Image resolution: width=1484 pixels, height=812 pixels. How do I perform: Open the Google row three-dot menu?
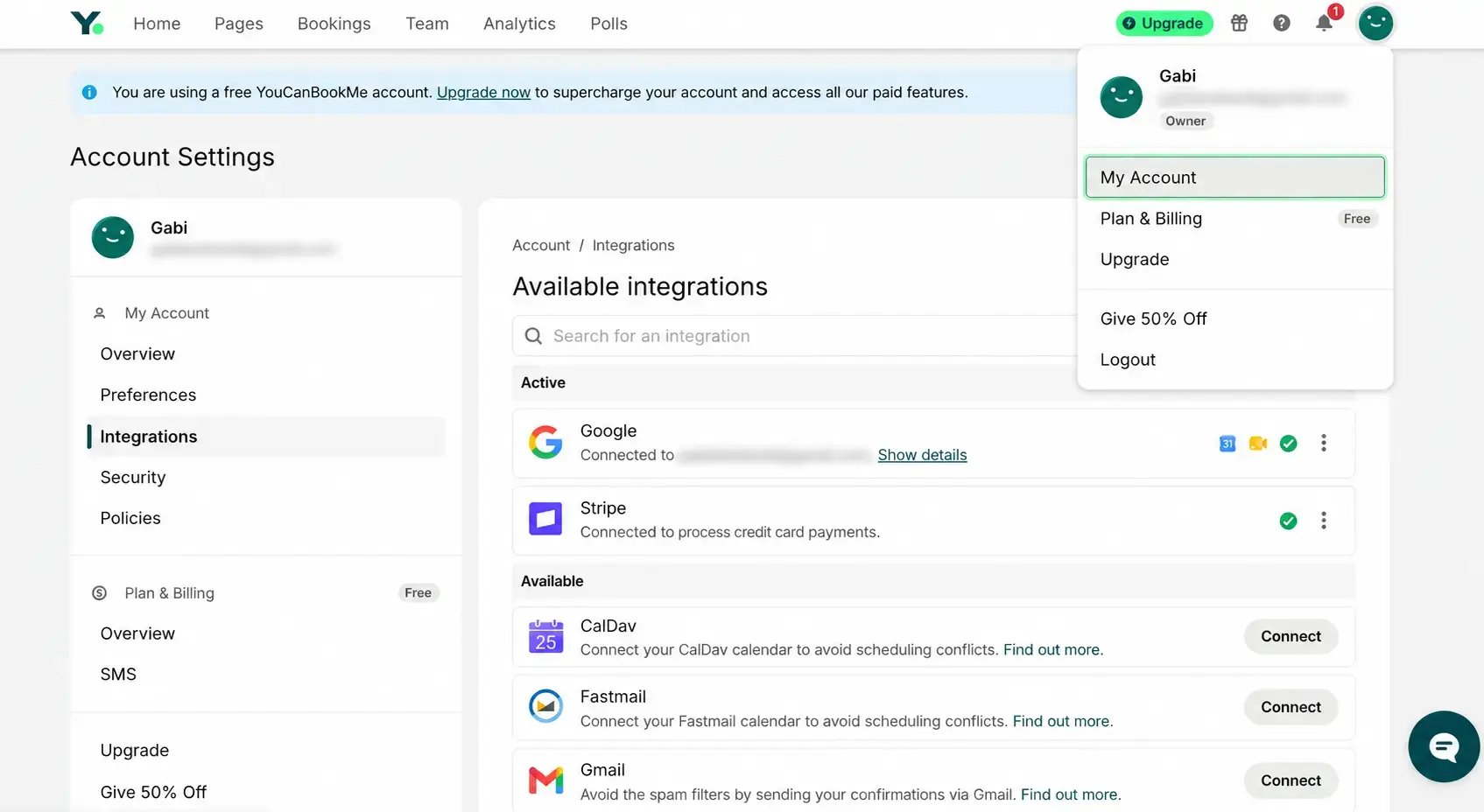1324,443
